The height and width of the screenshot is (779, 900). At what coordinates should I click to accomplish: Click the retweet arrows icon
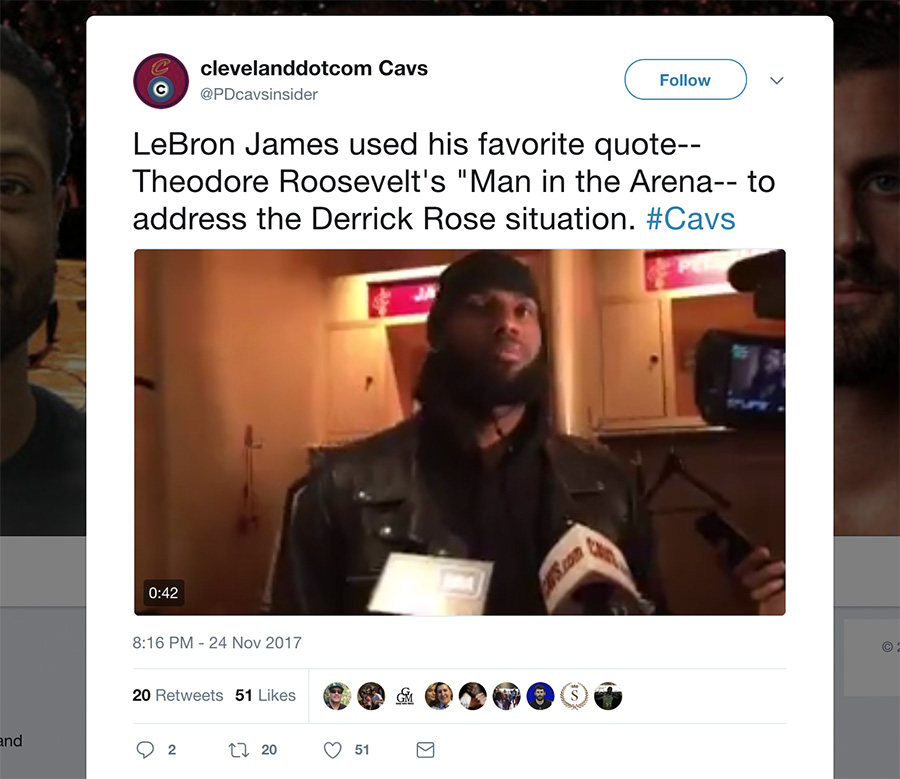(x=239, y=750)
